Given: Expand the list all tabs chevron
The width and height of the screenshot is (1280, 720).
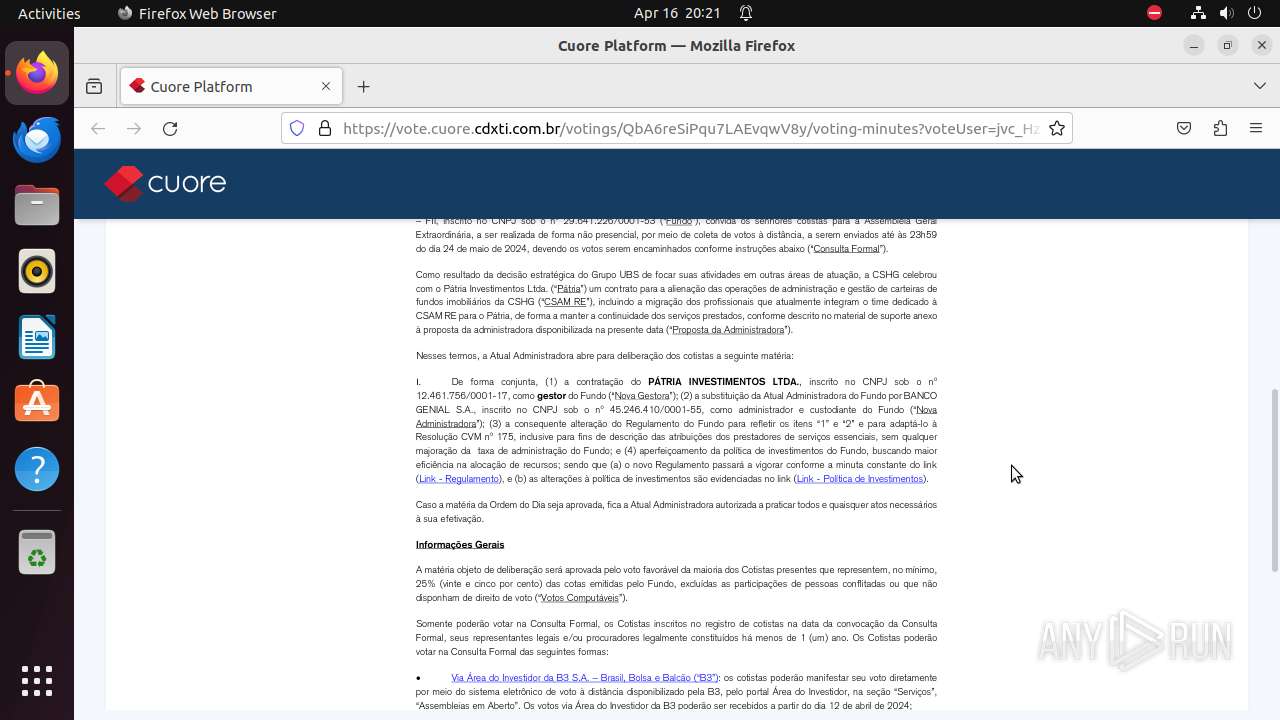Looking at the screenshot, I should [1259, 86].
